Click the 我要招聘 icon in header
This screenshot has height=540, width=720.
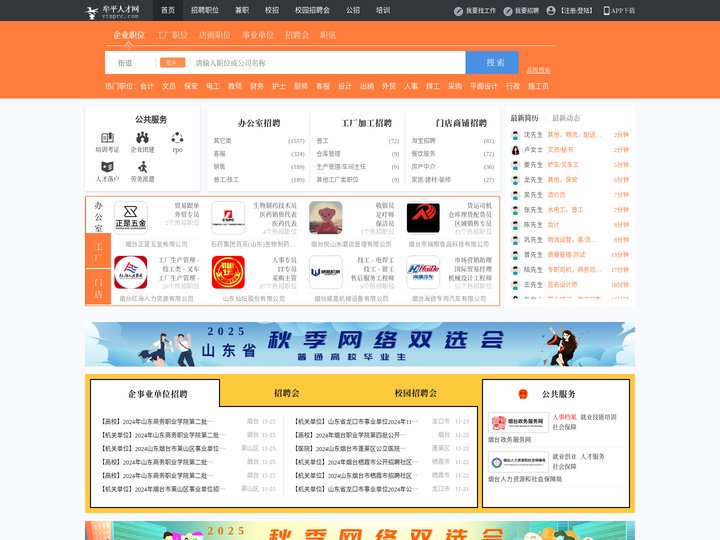tap(507, 11)
